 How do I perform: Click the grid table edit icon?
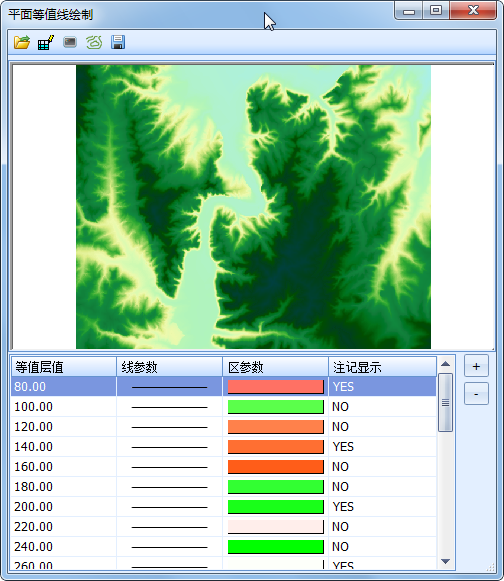46,42
